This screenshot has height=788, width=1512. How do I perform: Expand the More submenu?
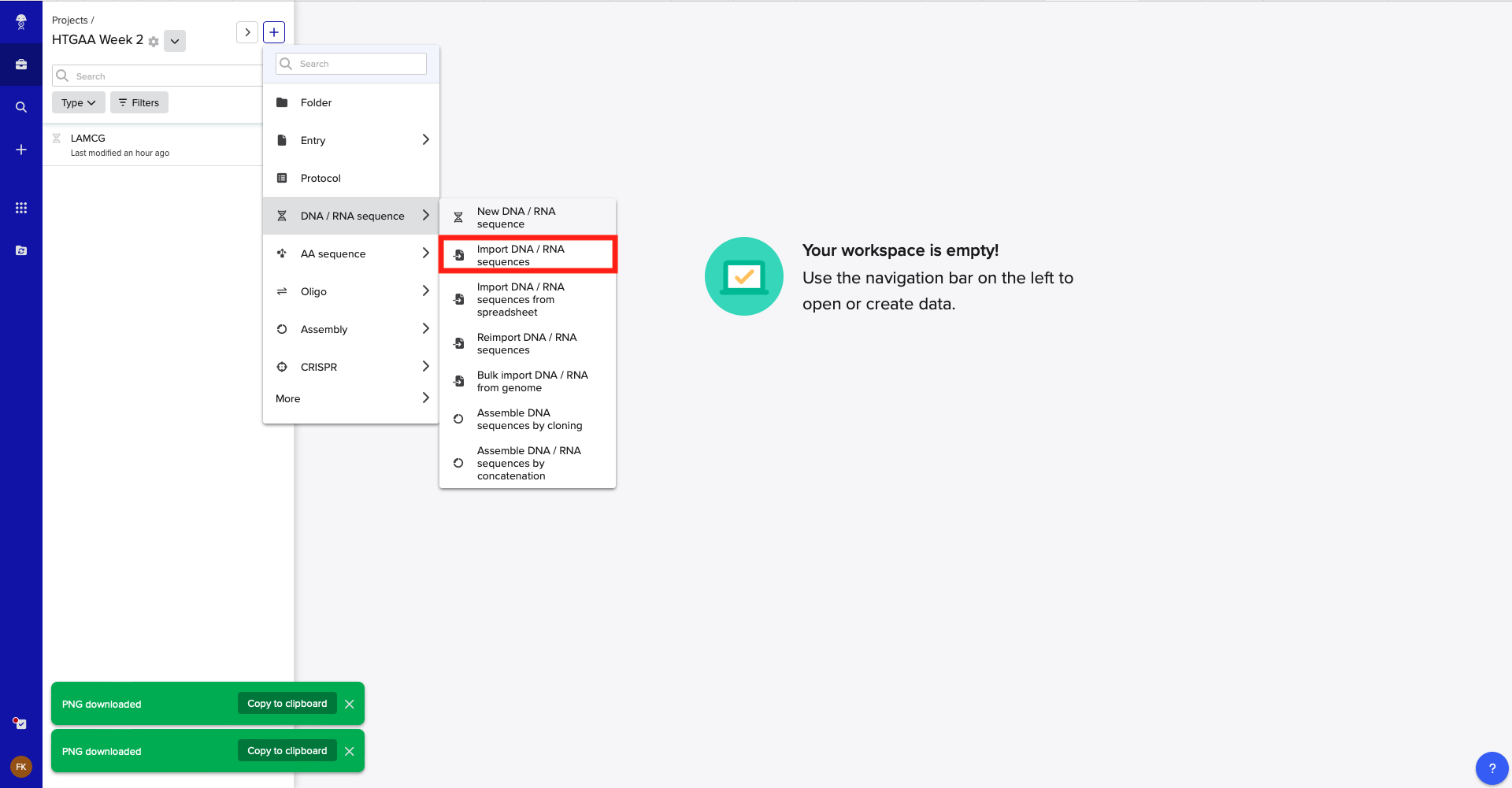pyautogui.click(x=350, y=398)
